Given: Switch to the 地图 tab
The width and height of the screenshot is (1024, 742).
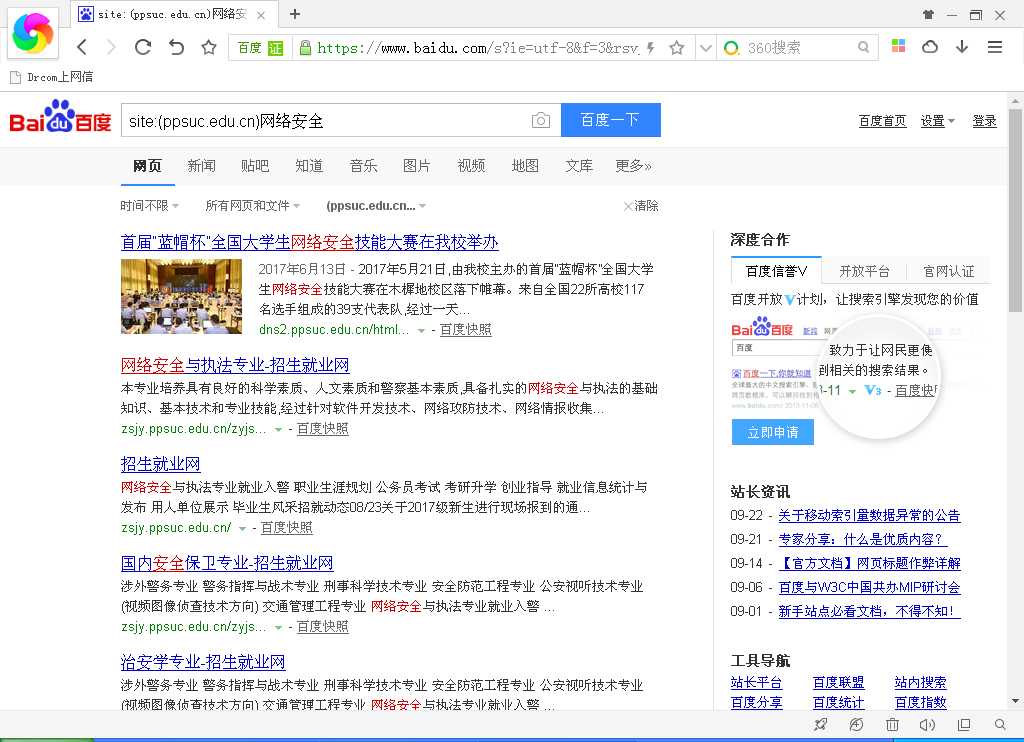Looking at the screenshot, I should pyautogui.click(x=525, y=166).
